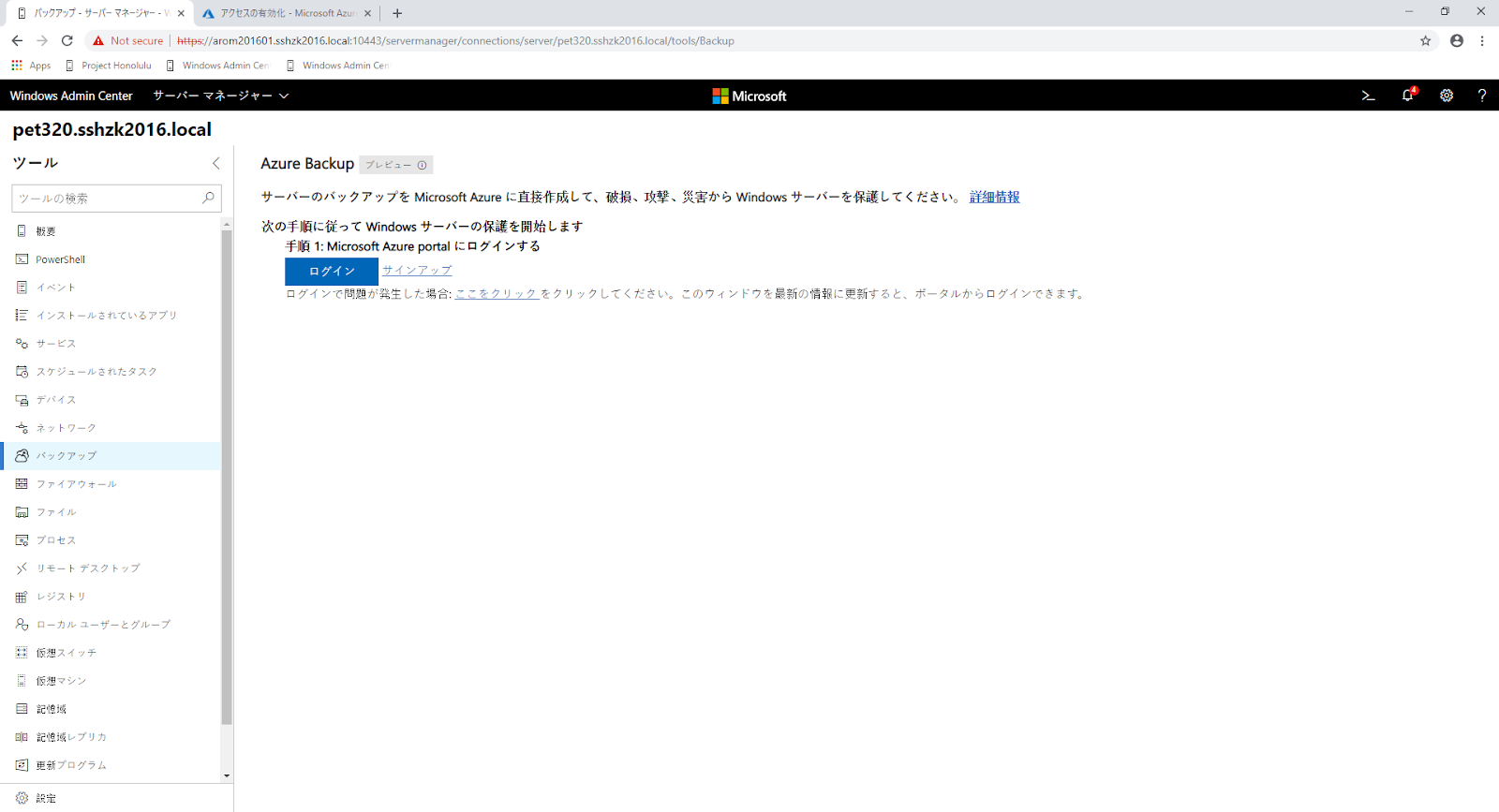Expand the サーバー マネージャー dropdown
Image resolution: width=1499 pixels, height=812 pixels.
221,96
